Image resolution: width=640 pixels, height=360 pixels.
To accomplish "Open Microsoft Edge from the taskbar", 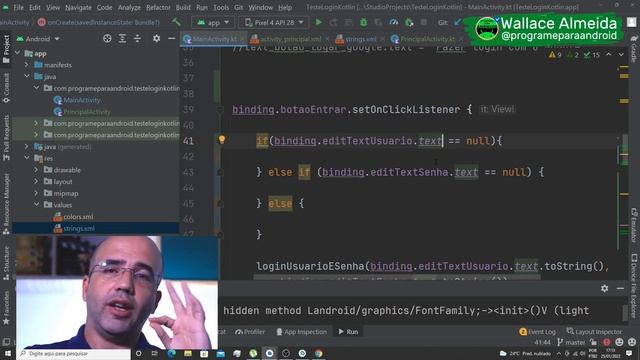I will (x=171, y=353).
